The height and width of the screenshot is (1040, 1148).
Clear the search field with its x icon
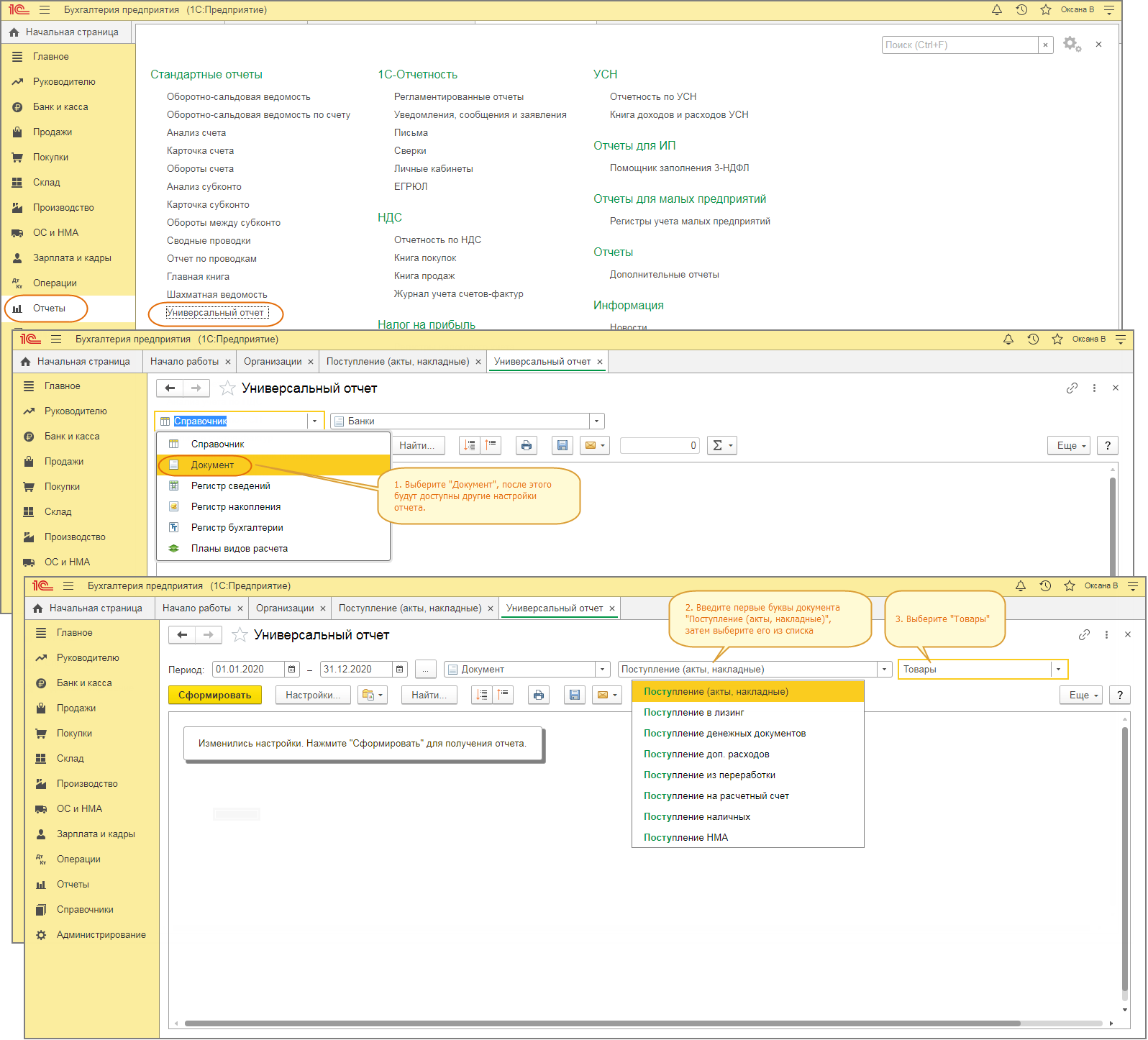(1045, 45)
